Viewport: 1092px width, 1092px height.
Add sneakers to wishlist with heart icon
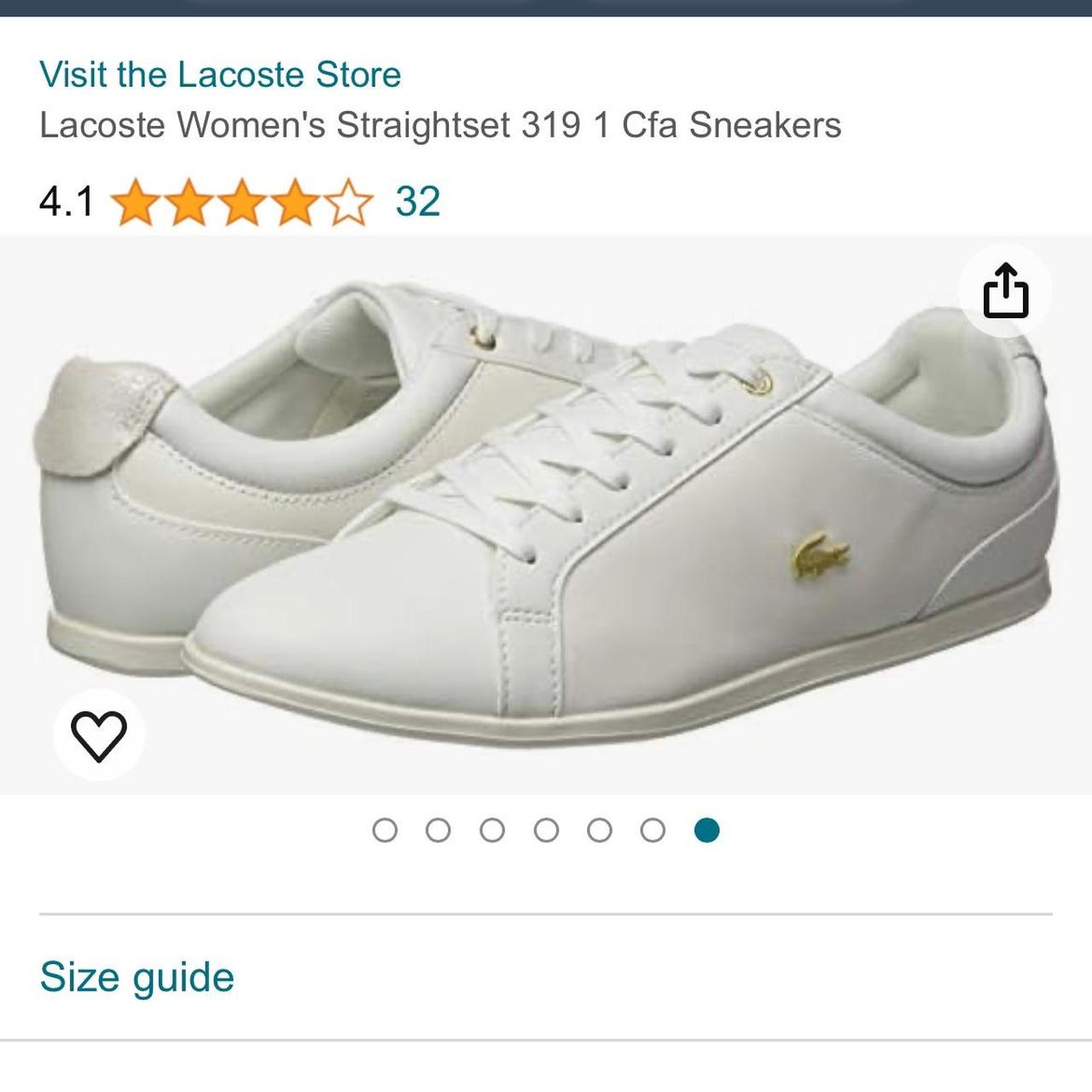click(x=99, y=735)
